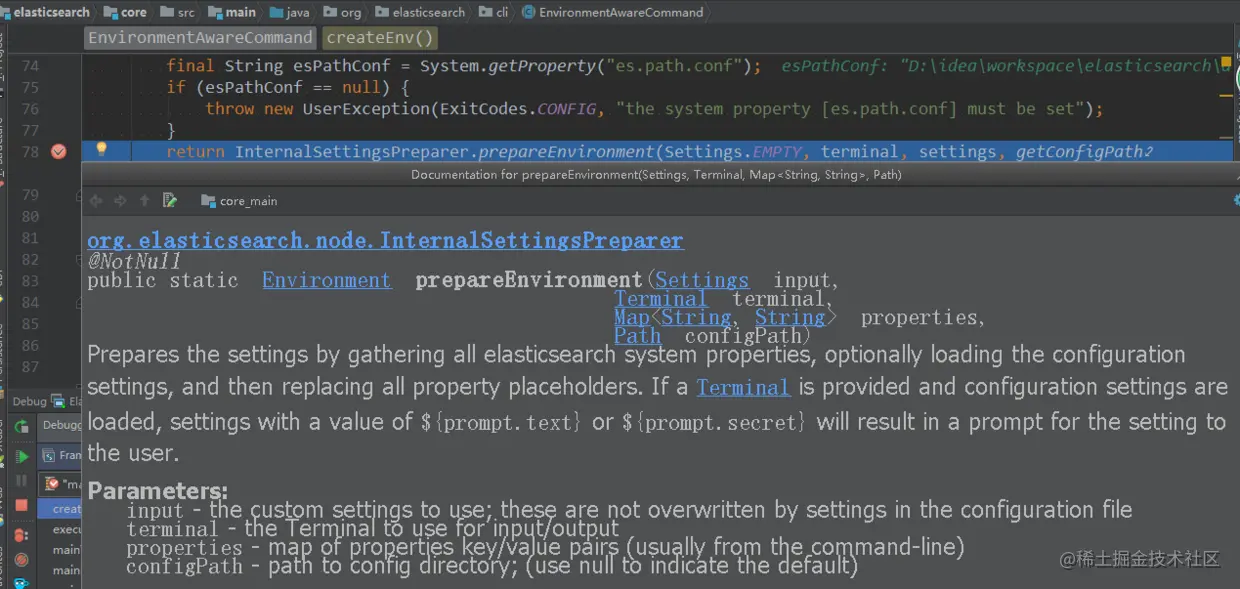This screenshot has width=1240, height=589.
Task: Click elasticsearch root in breadcrumb bar
Action: point(46,12)
